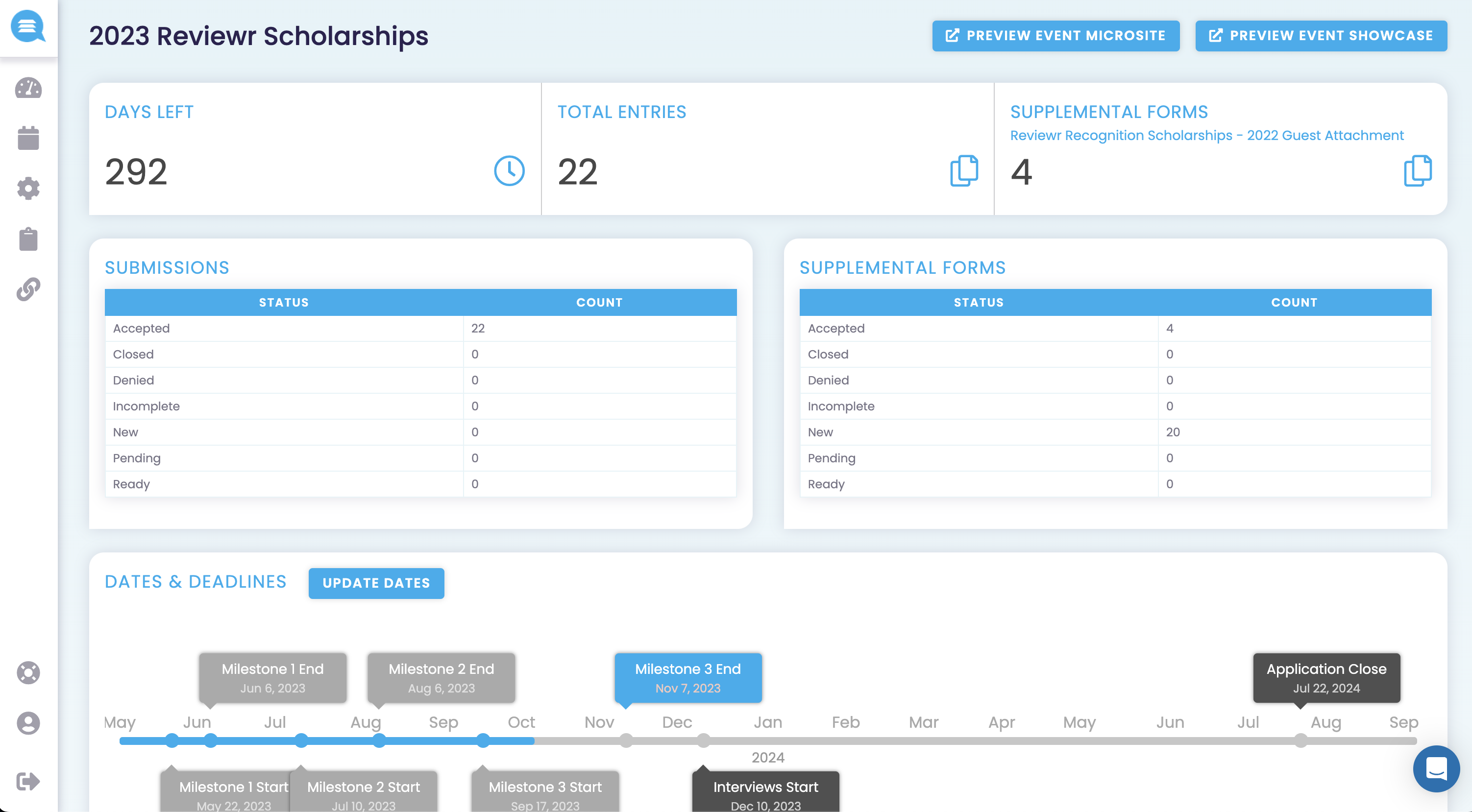This screenshot has height=812, width=1472.
Task: Click the logout arrow sidebar icon
Action: [28, 781]
